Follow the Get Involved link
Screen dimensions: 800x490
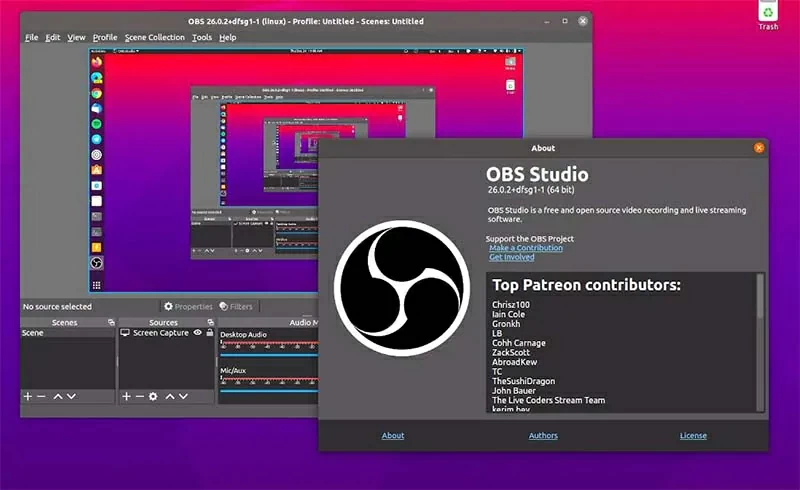click(512, 257)
